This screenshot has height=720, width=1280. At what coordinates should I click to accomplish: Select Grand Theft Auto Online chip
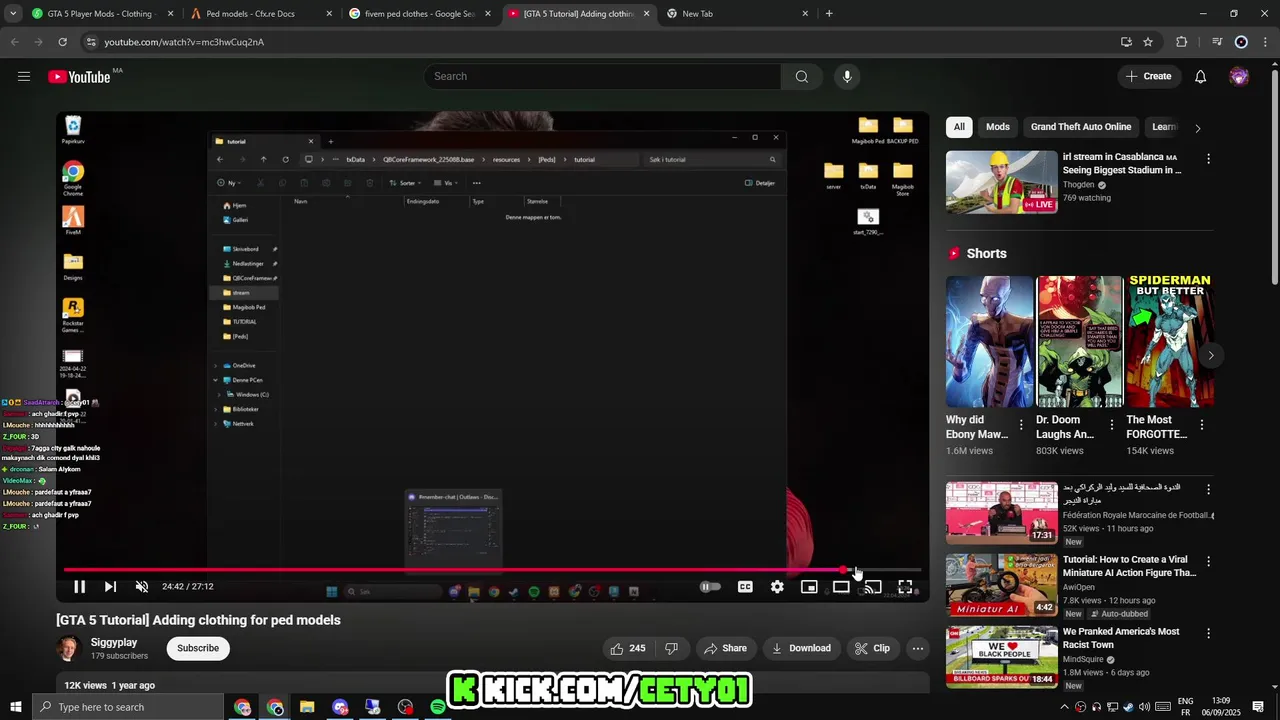tap(1081, 127)
